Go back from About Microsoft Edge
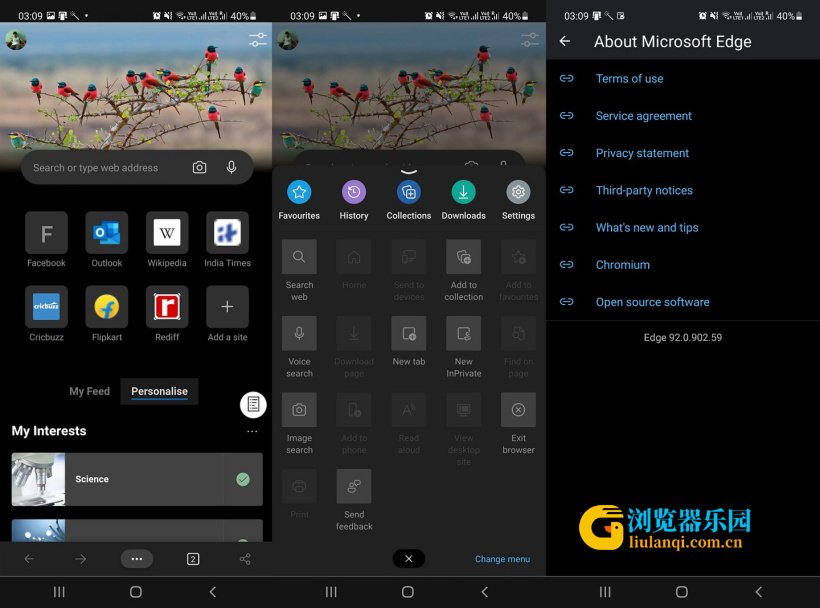The image size is (820, 608). coord(565,41)
